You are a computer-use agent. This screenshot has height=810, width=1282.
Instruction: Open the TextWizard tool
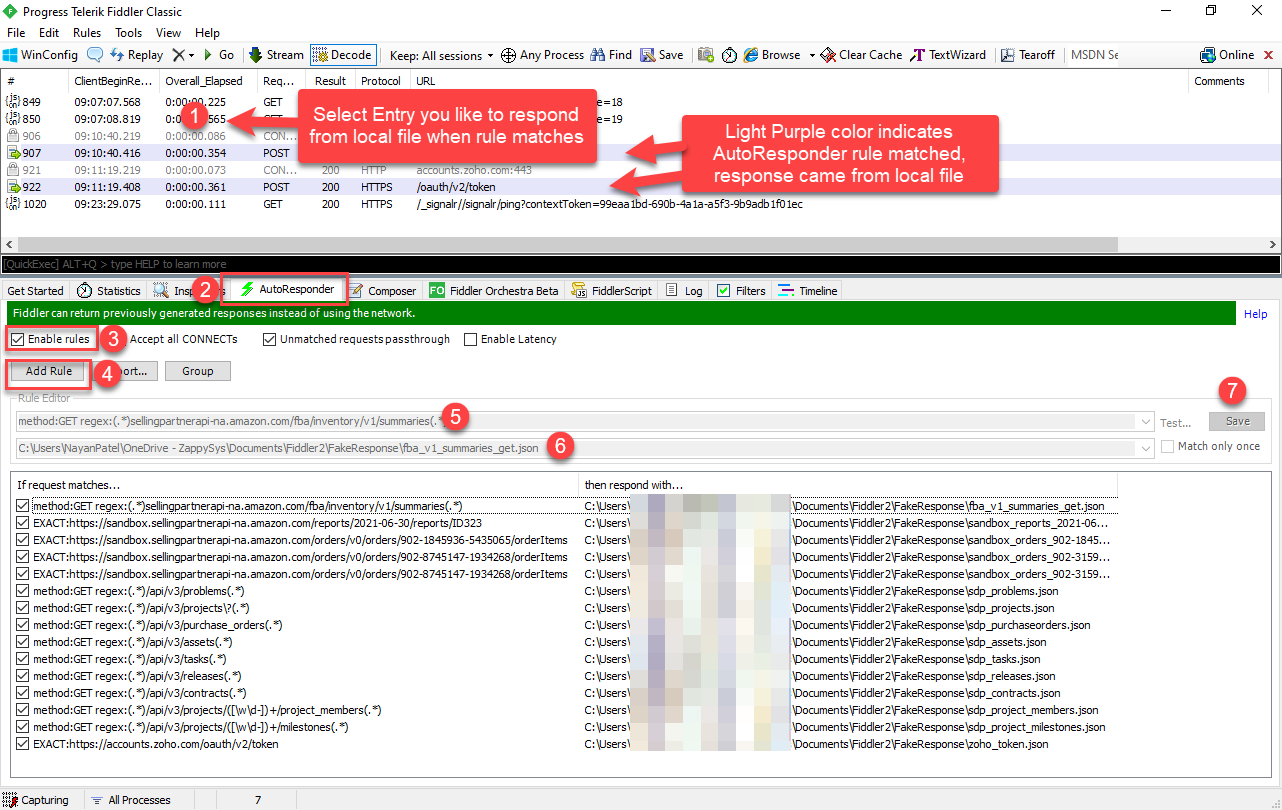click(948, 55)
